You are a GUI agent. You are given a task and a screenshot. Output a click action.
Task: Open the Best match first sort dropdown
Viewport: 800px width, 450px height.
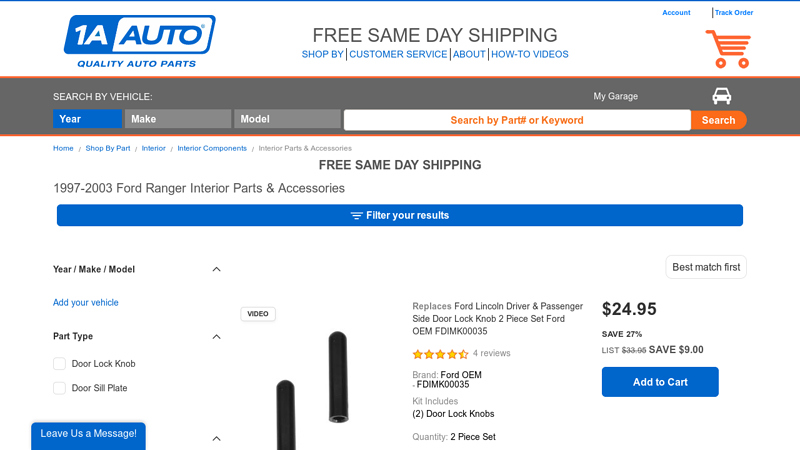click(x=706, y=267)
